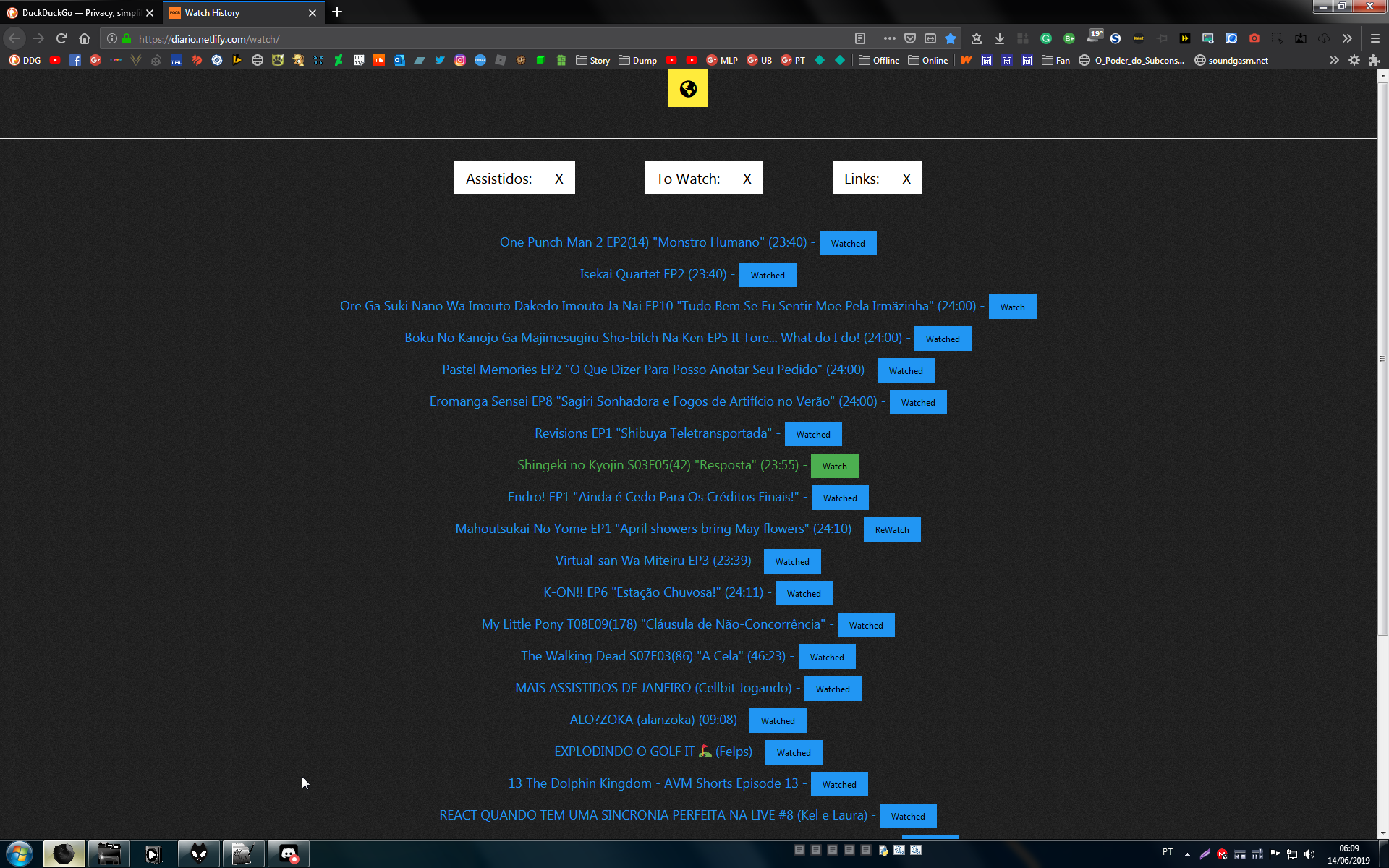
Task: Click the Grammarly green G extension icon
Action: pos(1046,38)
